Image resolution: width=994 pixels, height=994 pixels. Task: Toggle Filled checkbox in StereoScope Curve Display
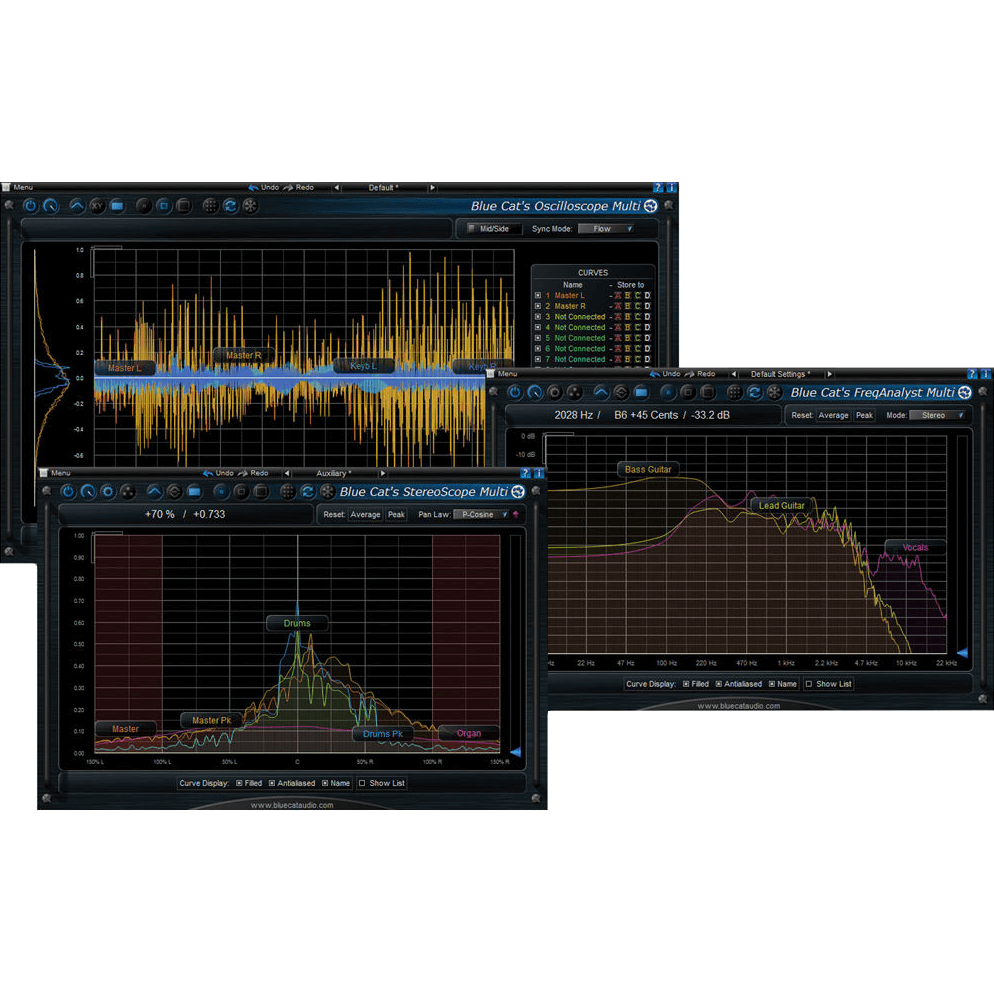pos(239,783)
